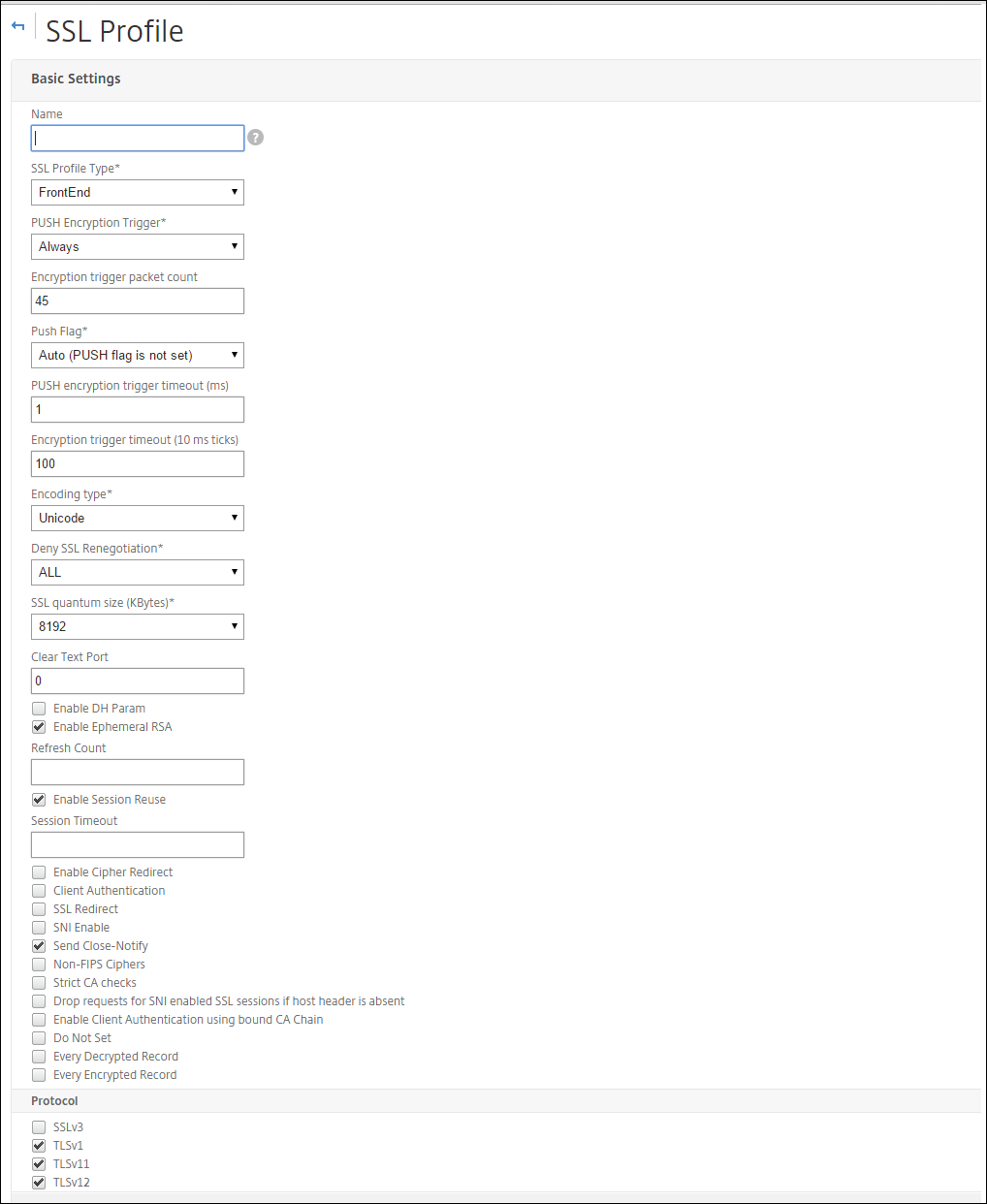987x1204 pixels.
Task: Check the Non-FIPS Ciphers checkbox
Action: click(39, 965)
